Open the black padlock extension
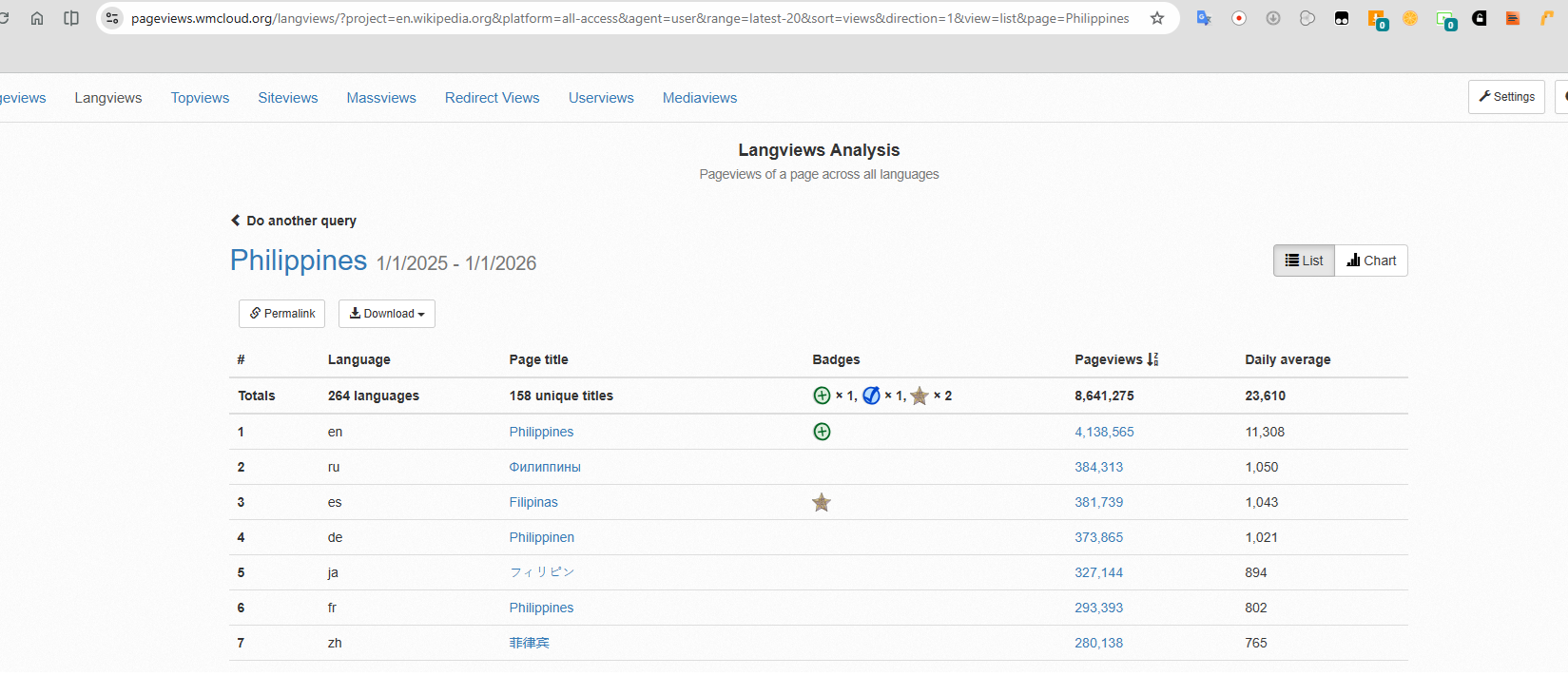This screenshot has height=676, width=1568. pos(1480,18)
